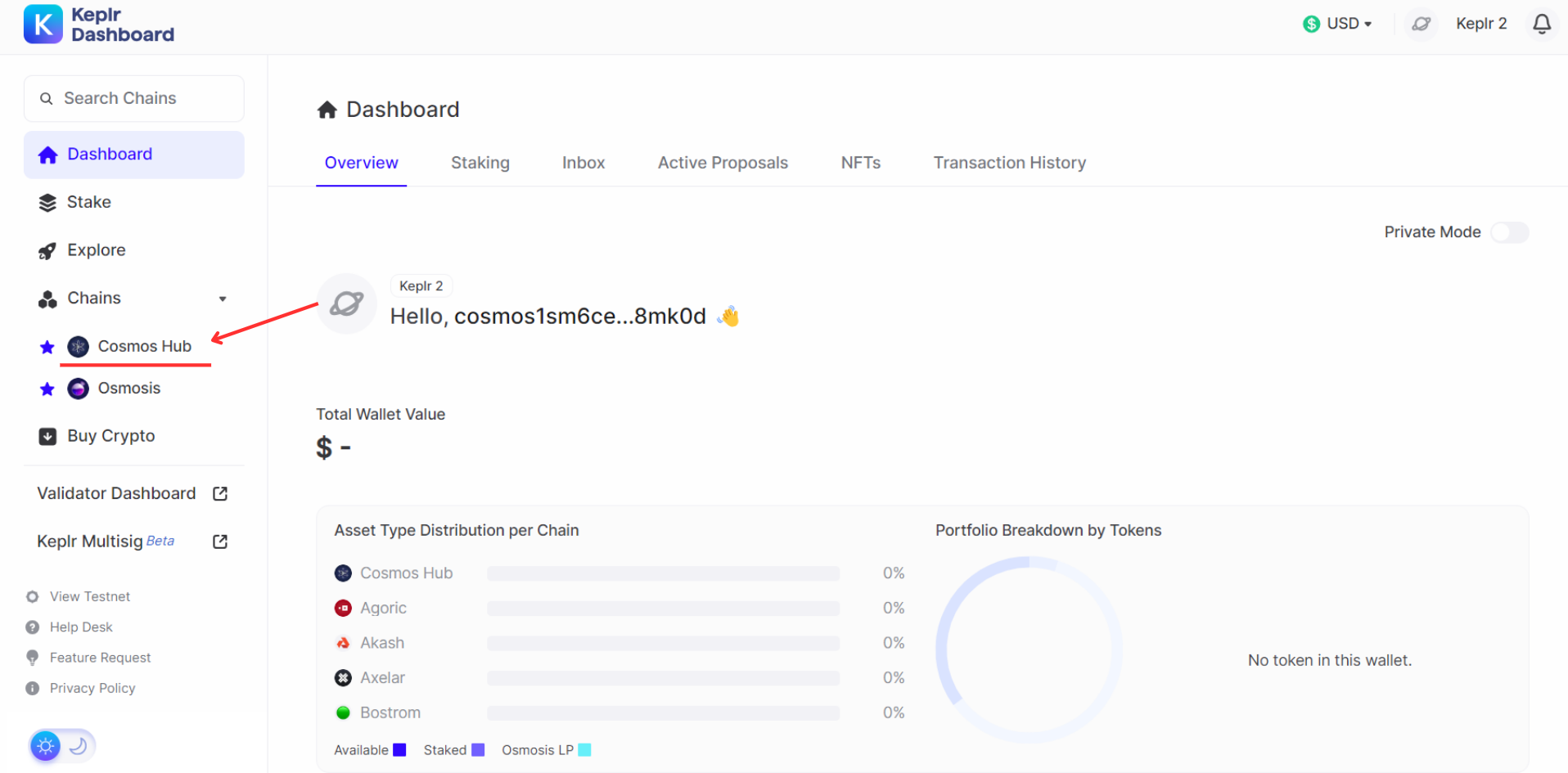Click the Staked legend color swatch
Screen dimensions: 1568x773
click(x=478, y=750)
